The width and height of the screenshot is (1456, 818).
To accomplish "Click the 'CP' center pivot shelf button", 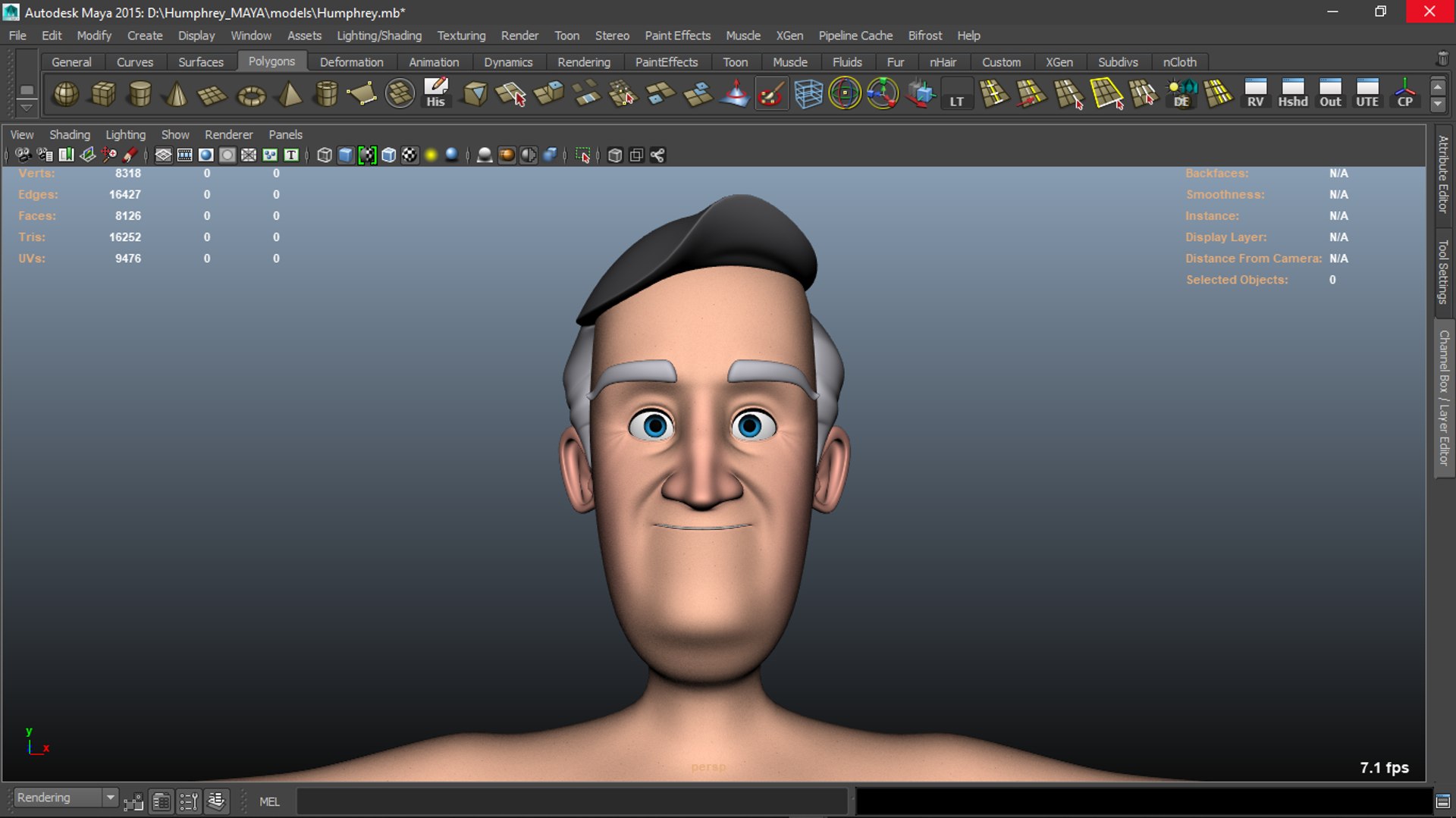I will [1404, 94].
